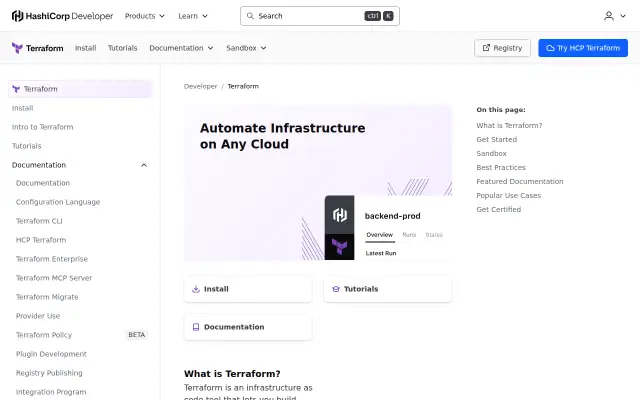Jump to Get Certified section

[498, 209]
